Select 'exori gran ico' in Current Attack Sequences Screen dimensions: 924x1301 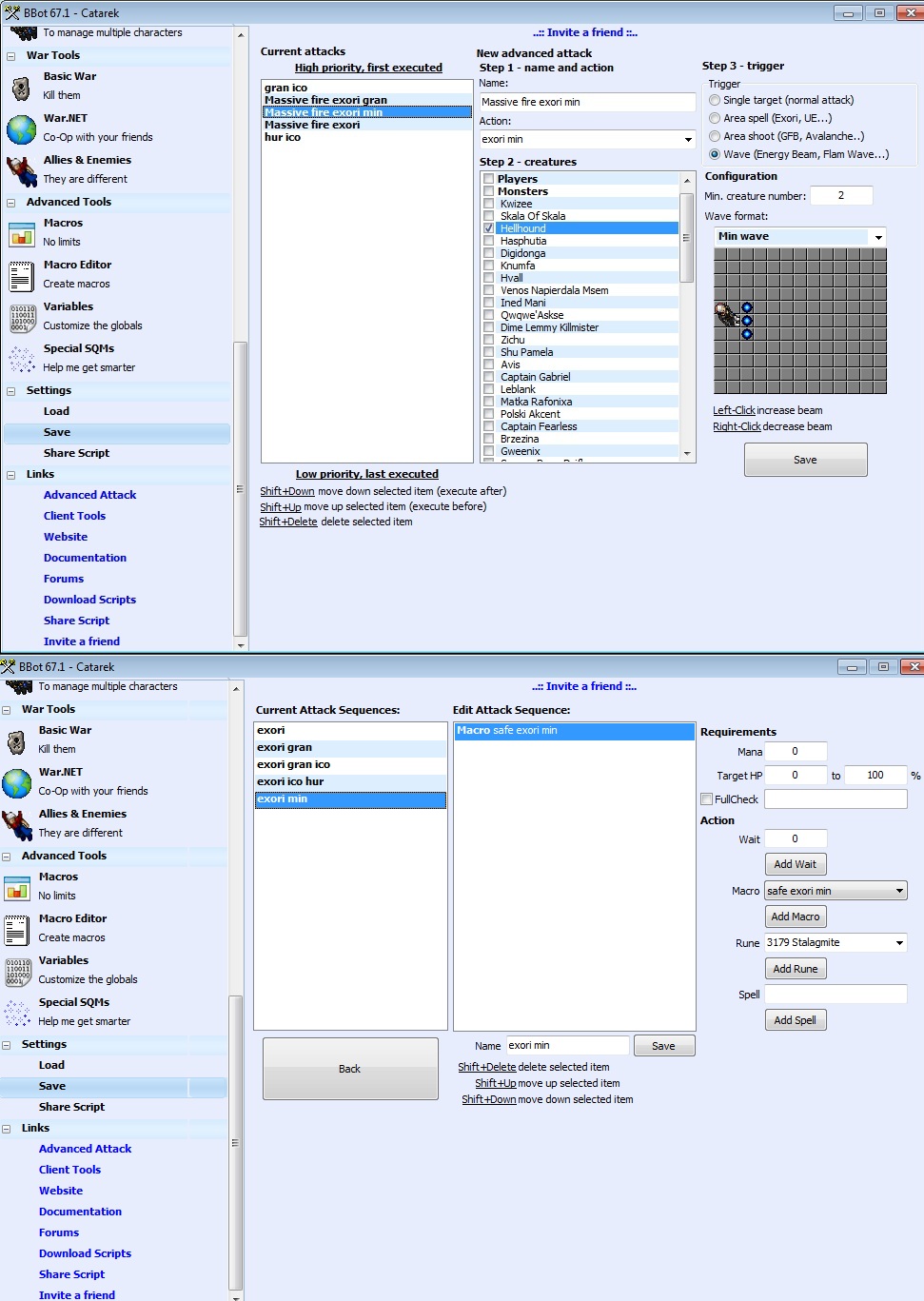293,764
